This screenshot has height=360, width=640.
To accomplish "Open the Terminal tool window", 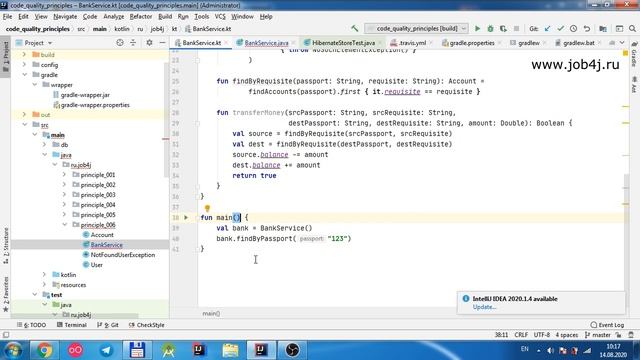I will pos(72,325).
